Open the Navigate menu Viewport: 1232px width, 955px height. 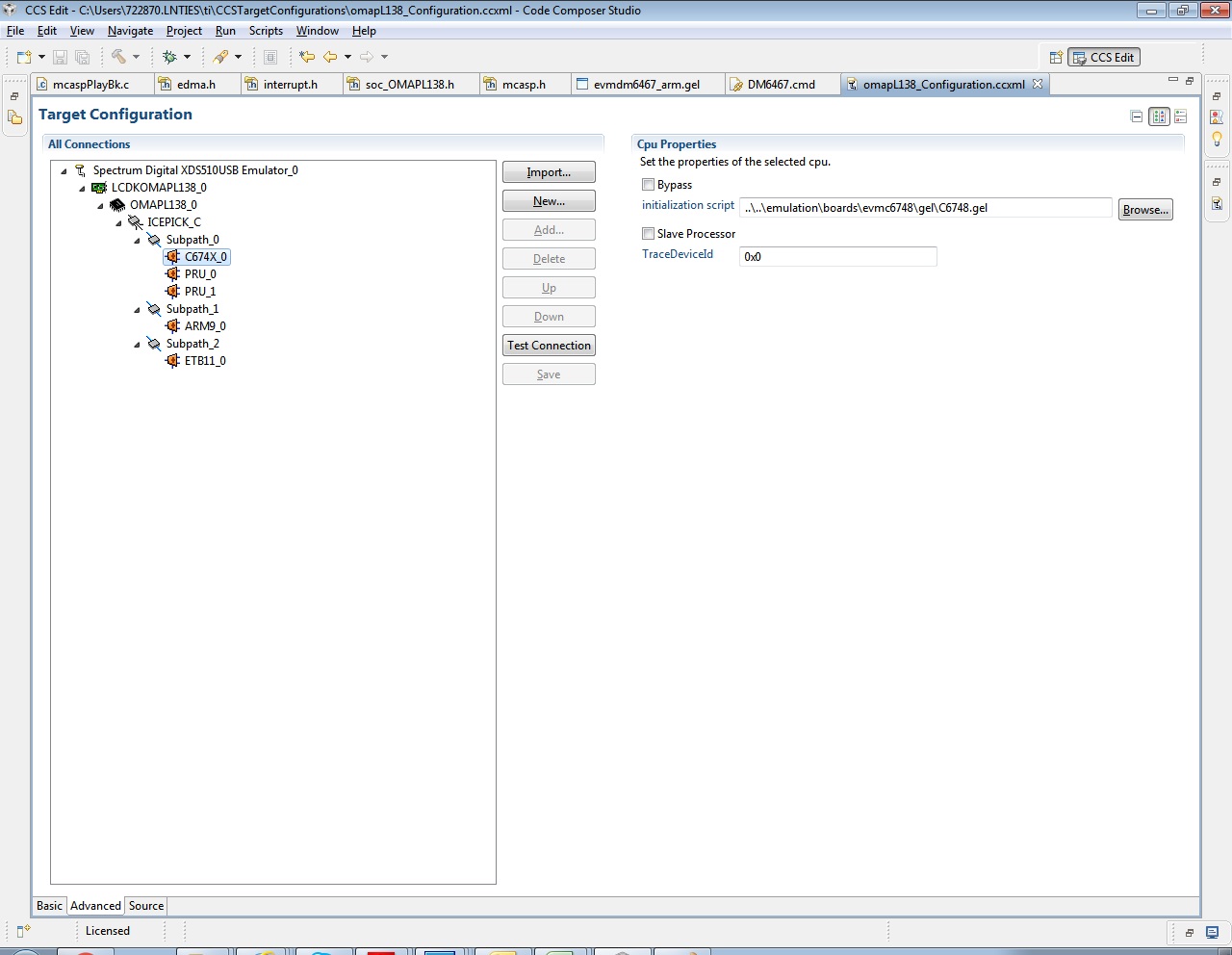130,31
